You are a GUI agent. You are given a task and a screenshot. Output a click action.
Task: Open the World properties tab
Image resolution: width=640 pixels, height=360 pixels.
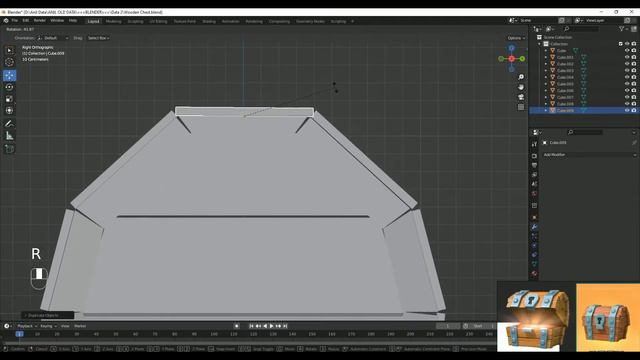(x=534, y=194)
